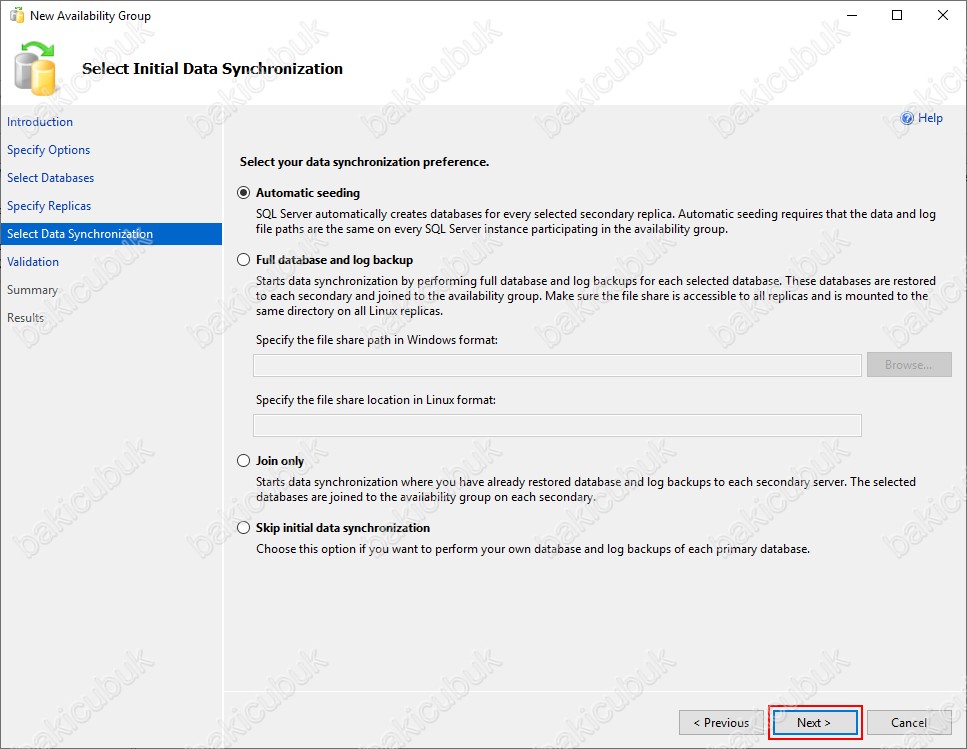Screen dimensions: 967x749
Task: Click the Skip initial data synchronization description
Action: point(533,549)
